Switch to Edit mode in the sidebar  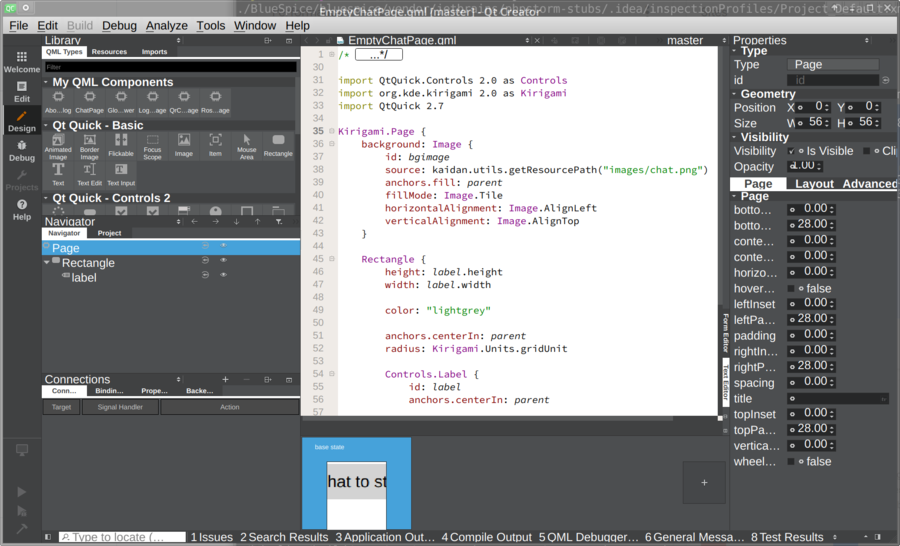coord(22,92)
